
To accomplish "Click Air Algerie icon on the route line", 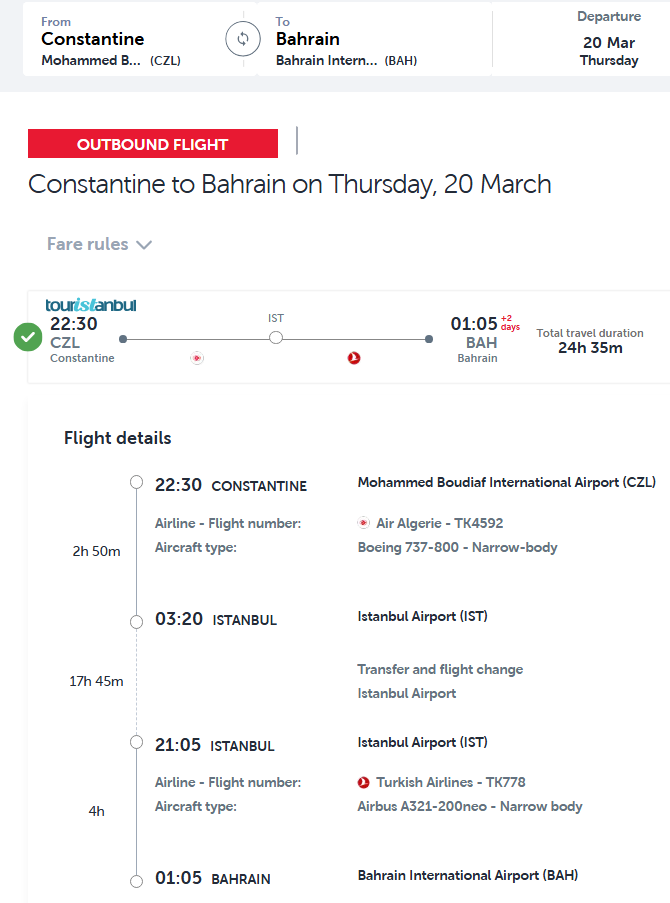I will tap(197, 358).
